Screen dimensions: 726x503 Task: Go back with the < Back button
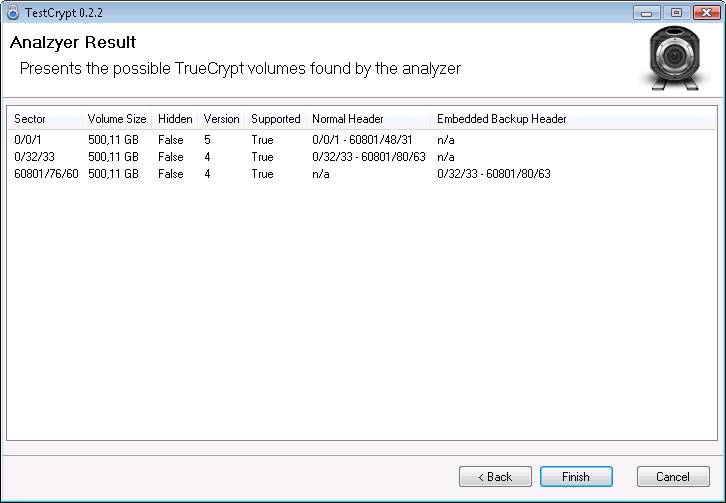[495, 477]
